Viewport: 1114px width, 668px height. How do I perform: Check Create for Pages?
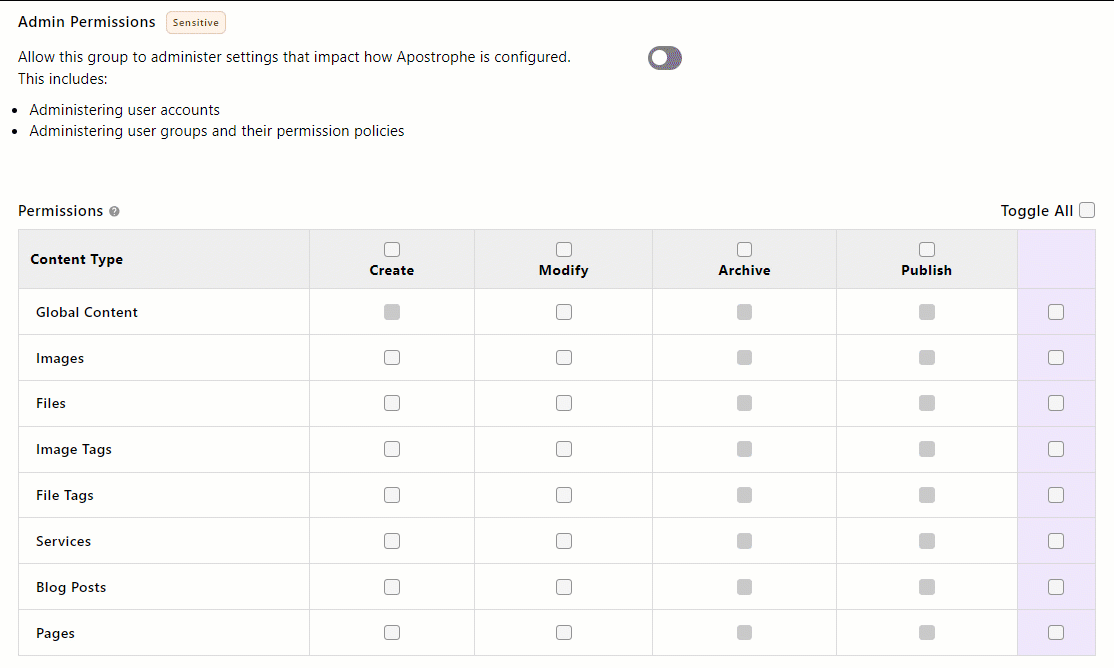[x=391, y=632]
